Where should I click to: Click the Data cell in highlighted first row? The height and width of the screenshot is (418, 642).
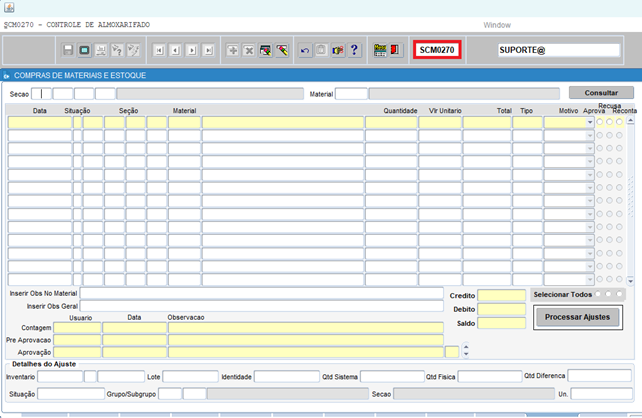(40, 122)
